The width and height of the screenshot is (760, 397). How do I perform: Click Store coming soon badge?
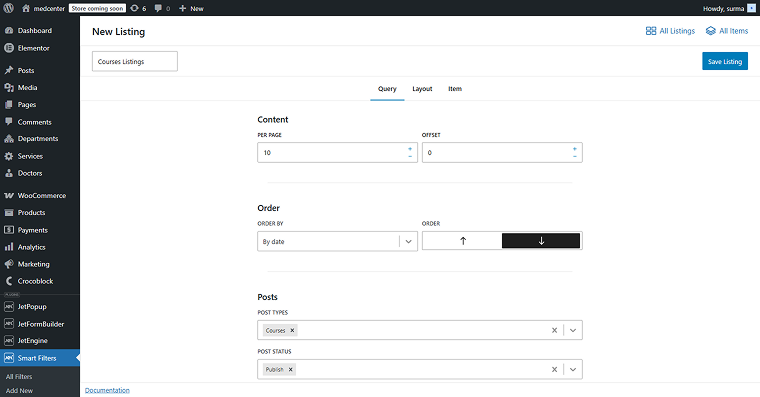coord(97,8)
